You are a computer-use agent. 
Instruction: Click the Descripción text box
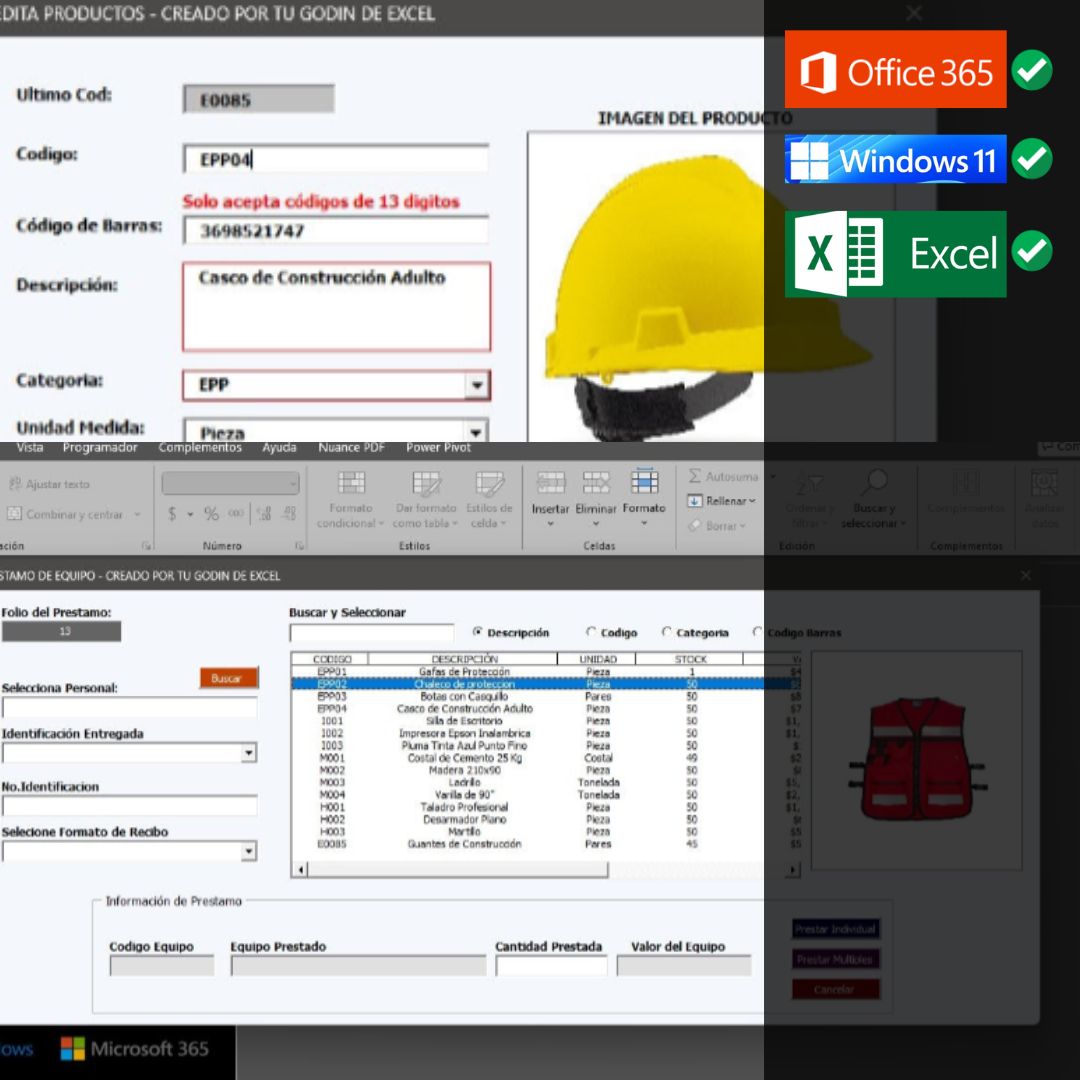tap(336, 307)
